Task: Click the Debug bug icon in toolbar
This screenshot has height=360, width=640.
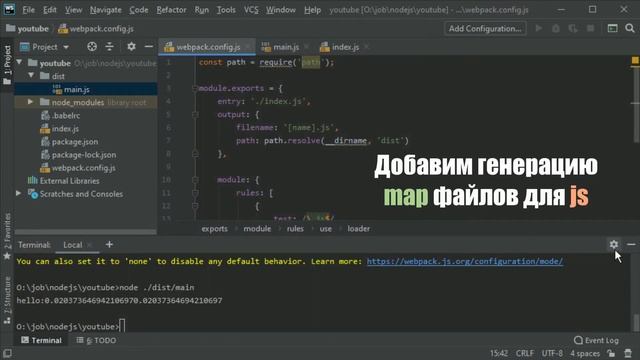Action: coord(556,28)
